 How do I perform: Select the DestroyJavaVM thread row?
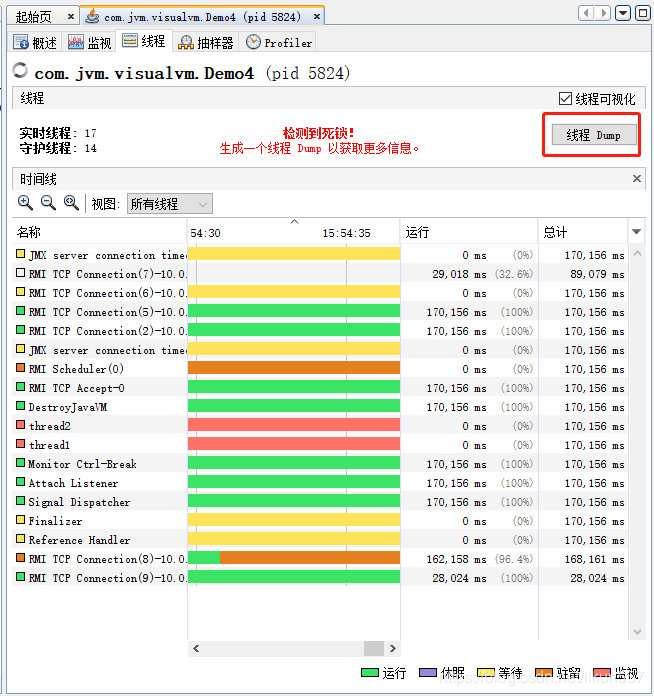coord(320,407)
